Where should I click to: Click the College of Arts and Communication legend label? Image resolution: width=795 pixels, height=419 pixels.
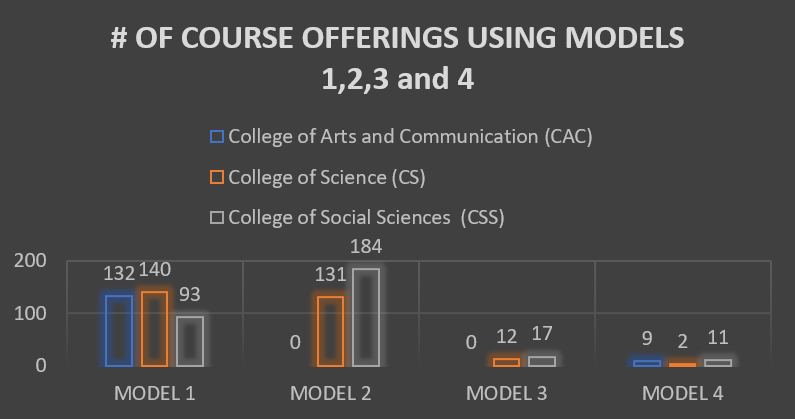pos(410,136)
